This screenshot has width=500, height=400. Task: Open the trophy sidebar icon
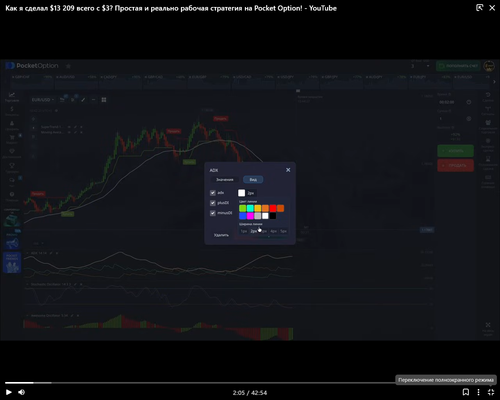coord(12,167)
